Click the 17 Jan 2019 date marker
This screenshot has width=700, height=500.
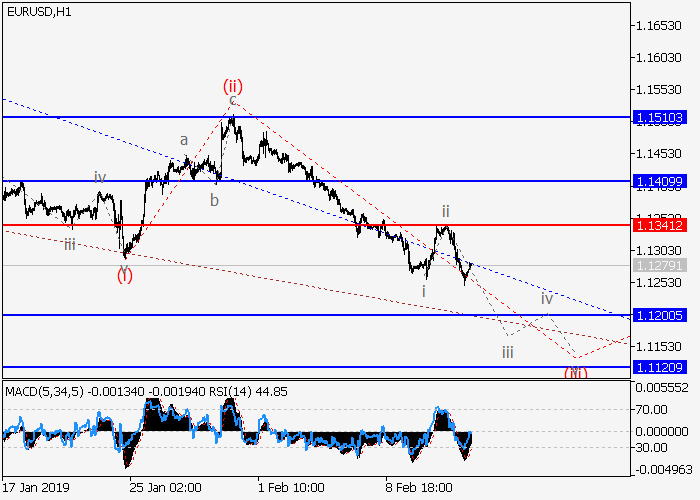pyautogui.click(x=36, y=487)
